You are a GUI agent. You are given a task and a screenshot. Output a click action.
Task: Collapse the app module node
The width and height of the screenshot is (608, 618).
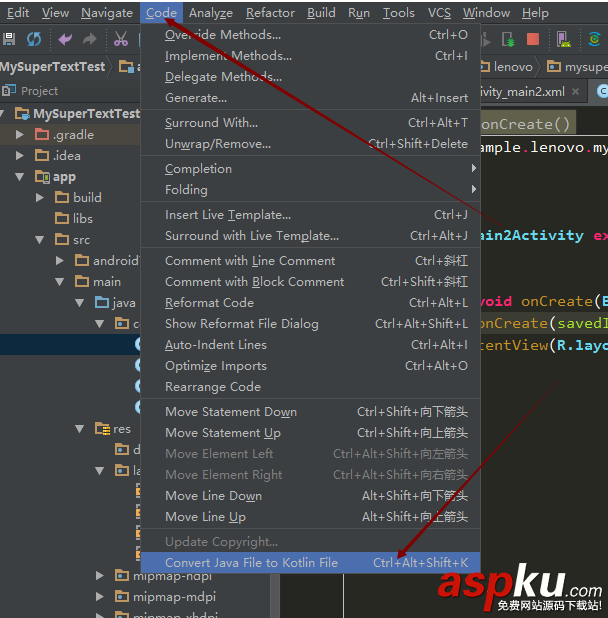19,177
